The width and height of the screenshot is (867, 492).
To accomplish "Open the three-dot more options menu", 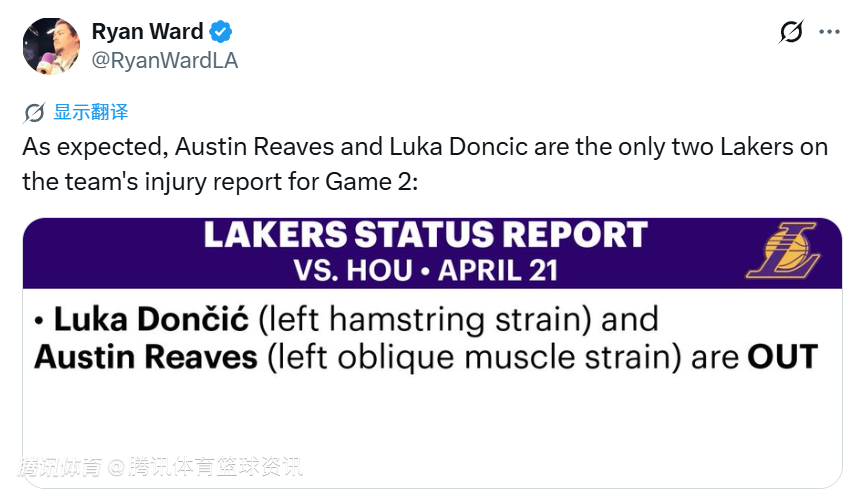I will point(829,32).
